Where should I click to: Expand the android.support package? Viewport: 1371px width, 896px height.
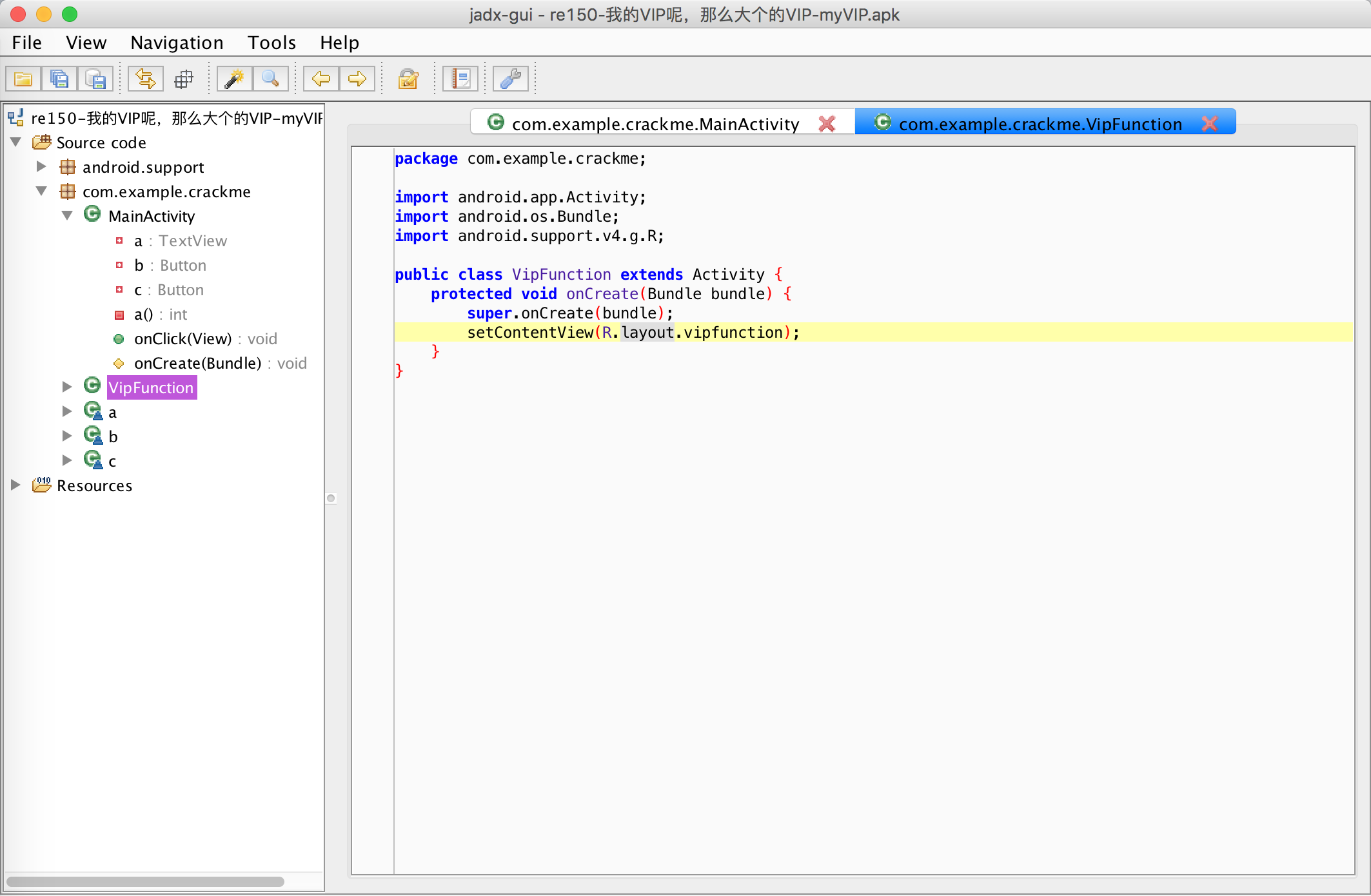pos(41,167)
